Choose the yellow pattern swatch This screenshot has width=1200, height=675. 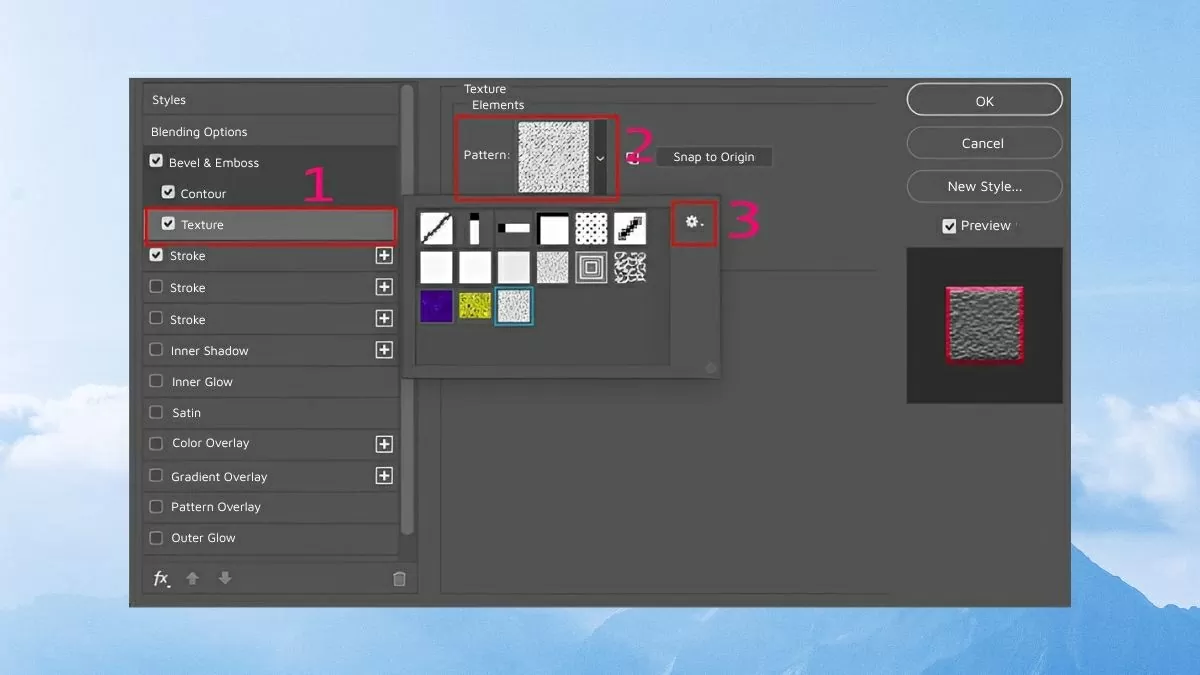[475, 306]
